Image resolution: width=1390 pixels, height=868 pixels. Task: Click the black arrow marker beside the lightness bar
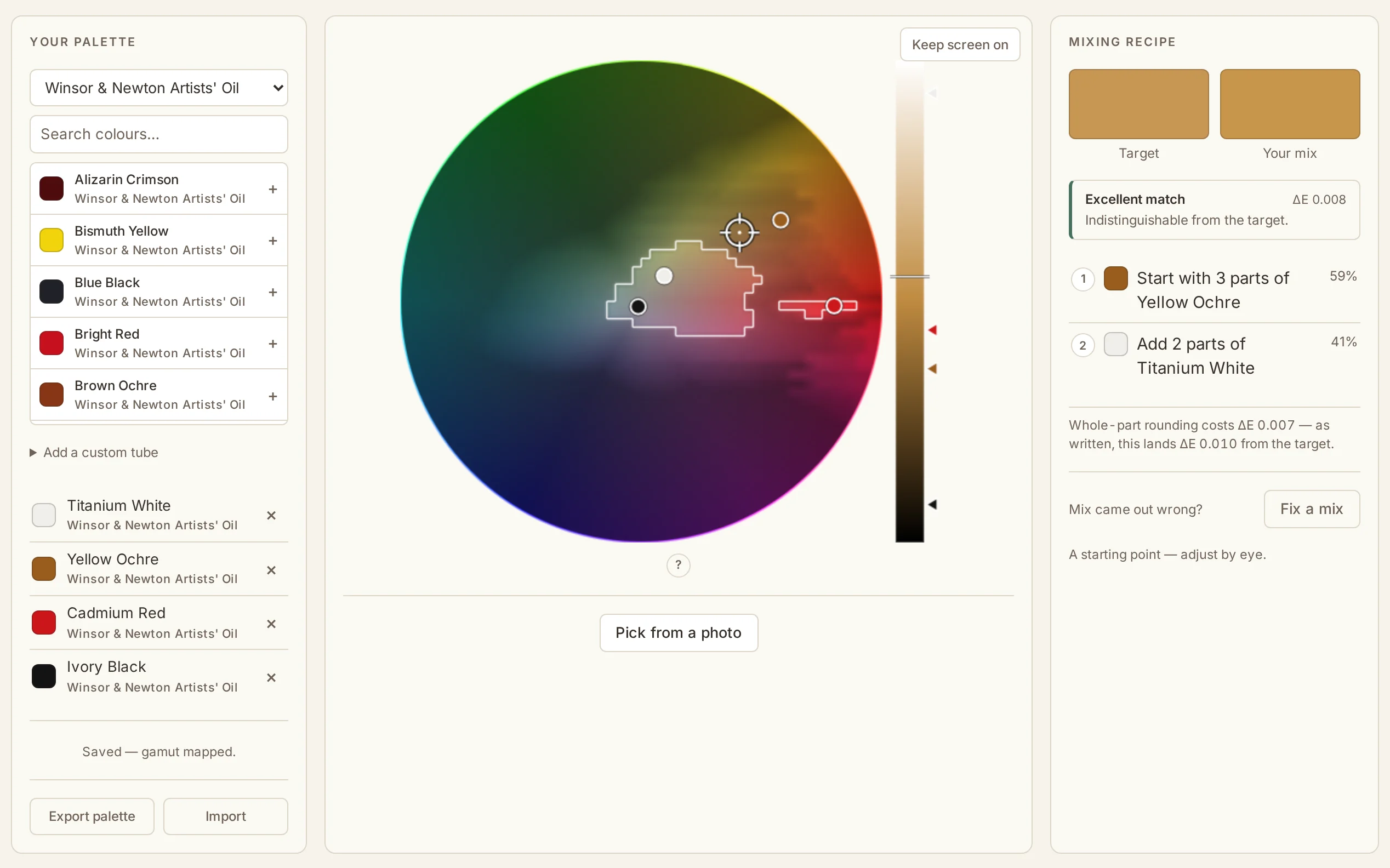pos(932,505)
